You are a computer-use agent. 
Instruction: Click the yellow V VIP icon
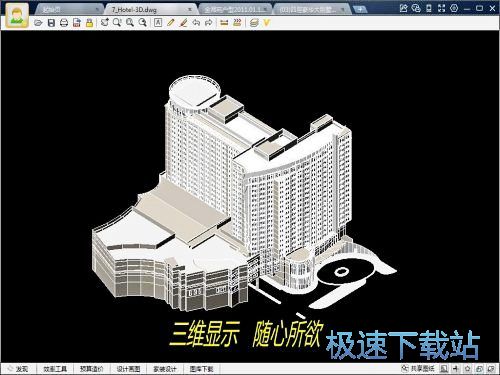coord(266,23)
